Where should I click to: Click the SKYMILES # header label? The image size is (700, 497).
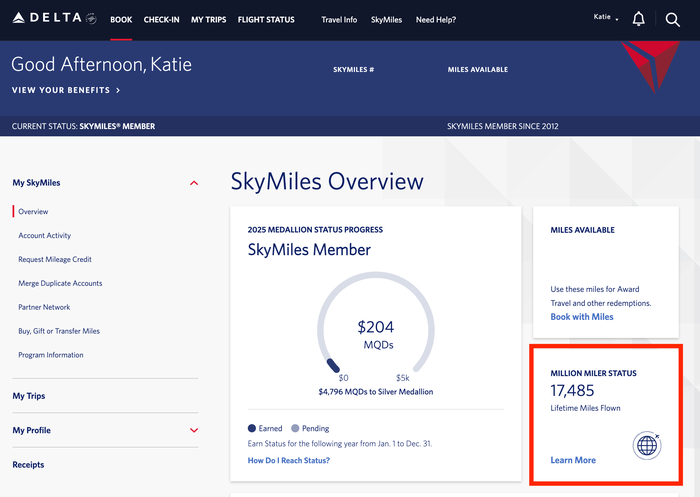coord(354,70)
